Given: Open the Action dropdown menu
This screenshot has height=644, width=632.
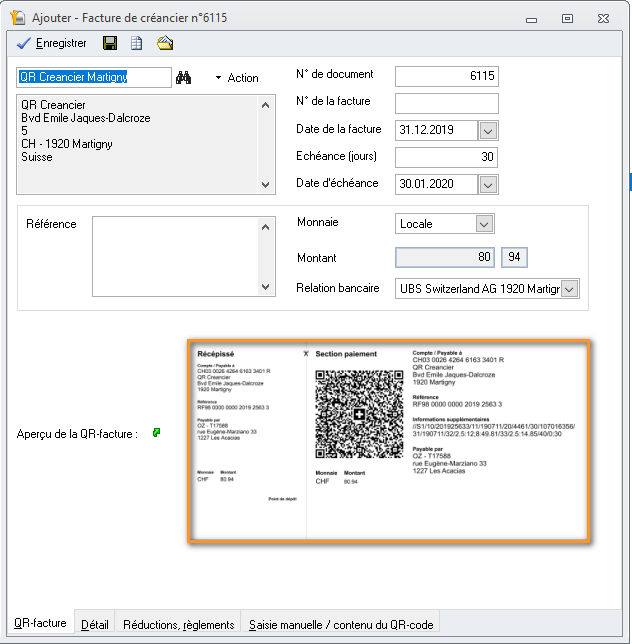Looking at the screenshot, I should 237,78.
